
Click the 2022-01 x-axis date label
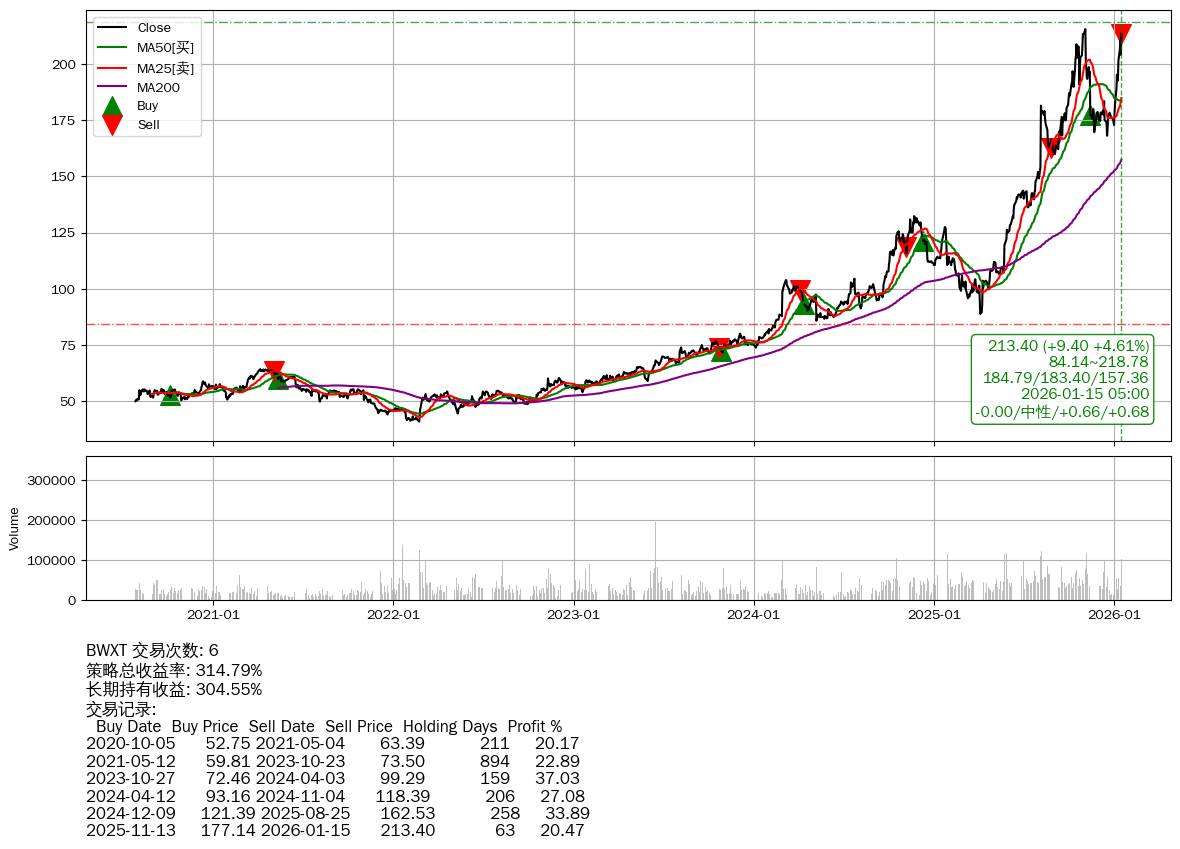tap(393, 615)
